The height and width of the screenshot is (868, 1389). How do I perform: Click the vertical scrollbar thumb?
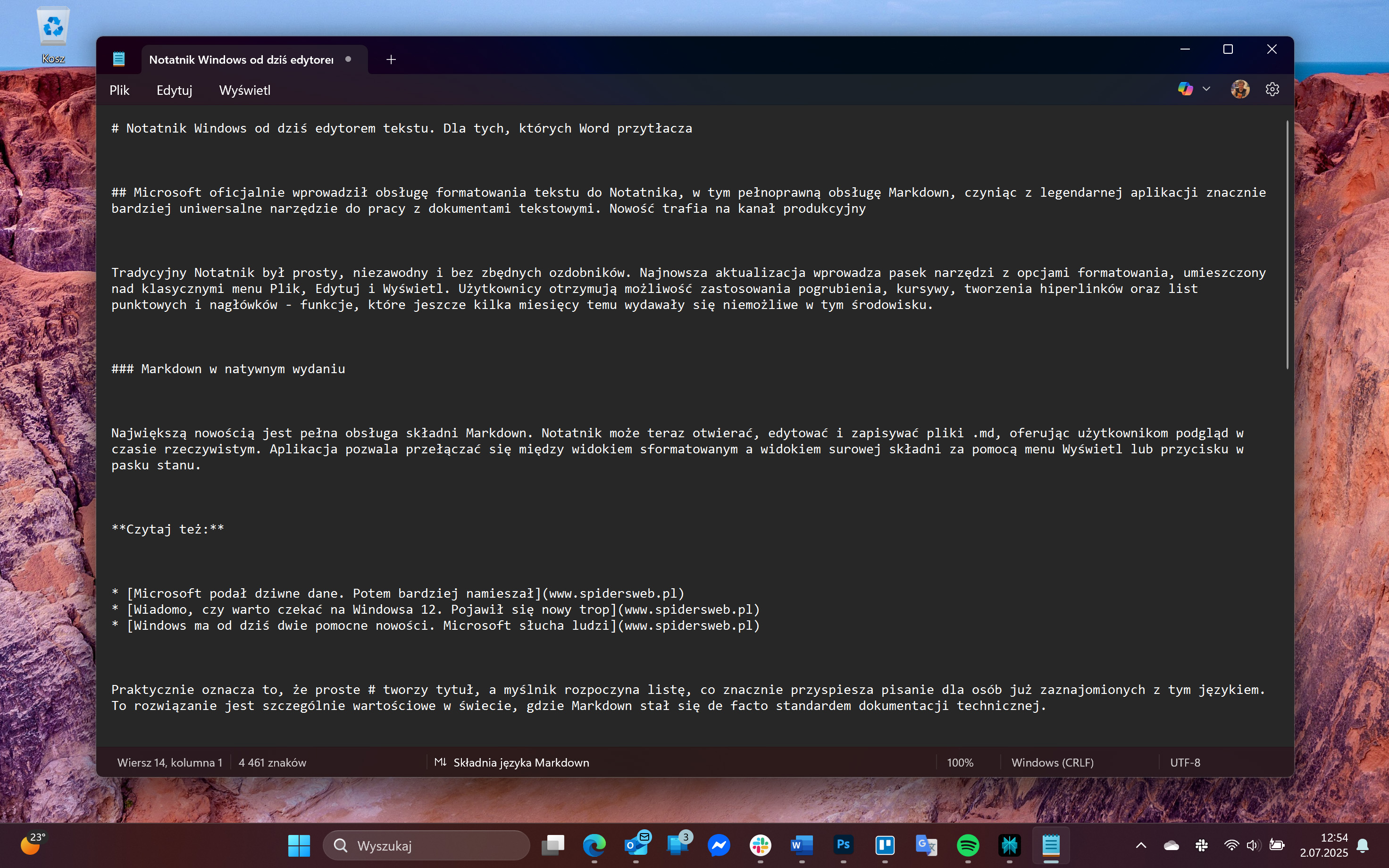1287,244
